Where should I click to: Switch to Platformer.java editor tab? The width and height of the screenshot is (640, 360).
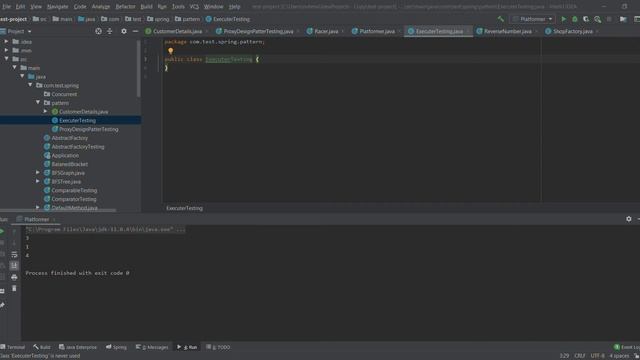[x=376, y=31]
